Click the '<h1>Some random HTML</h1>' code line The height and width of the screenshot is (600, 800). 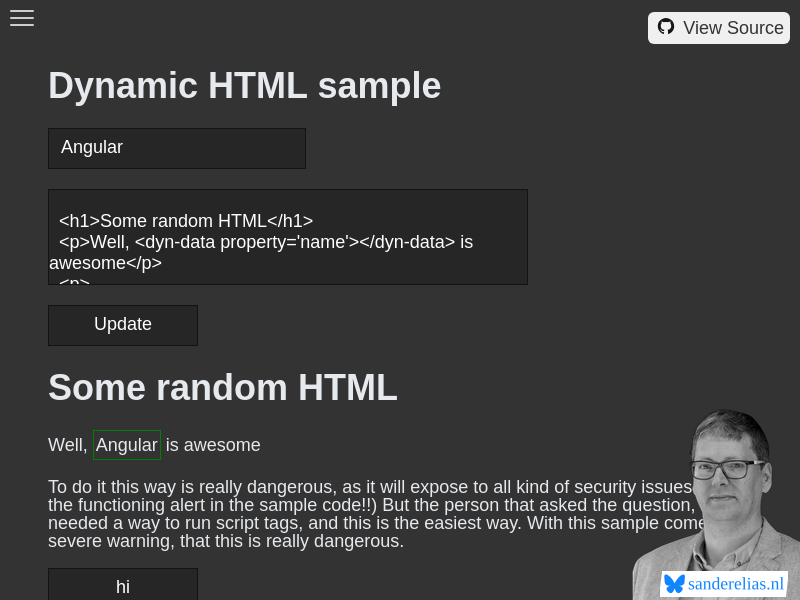coord(186,220)
